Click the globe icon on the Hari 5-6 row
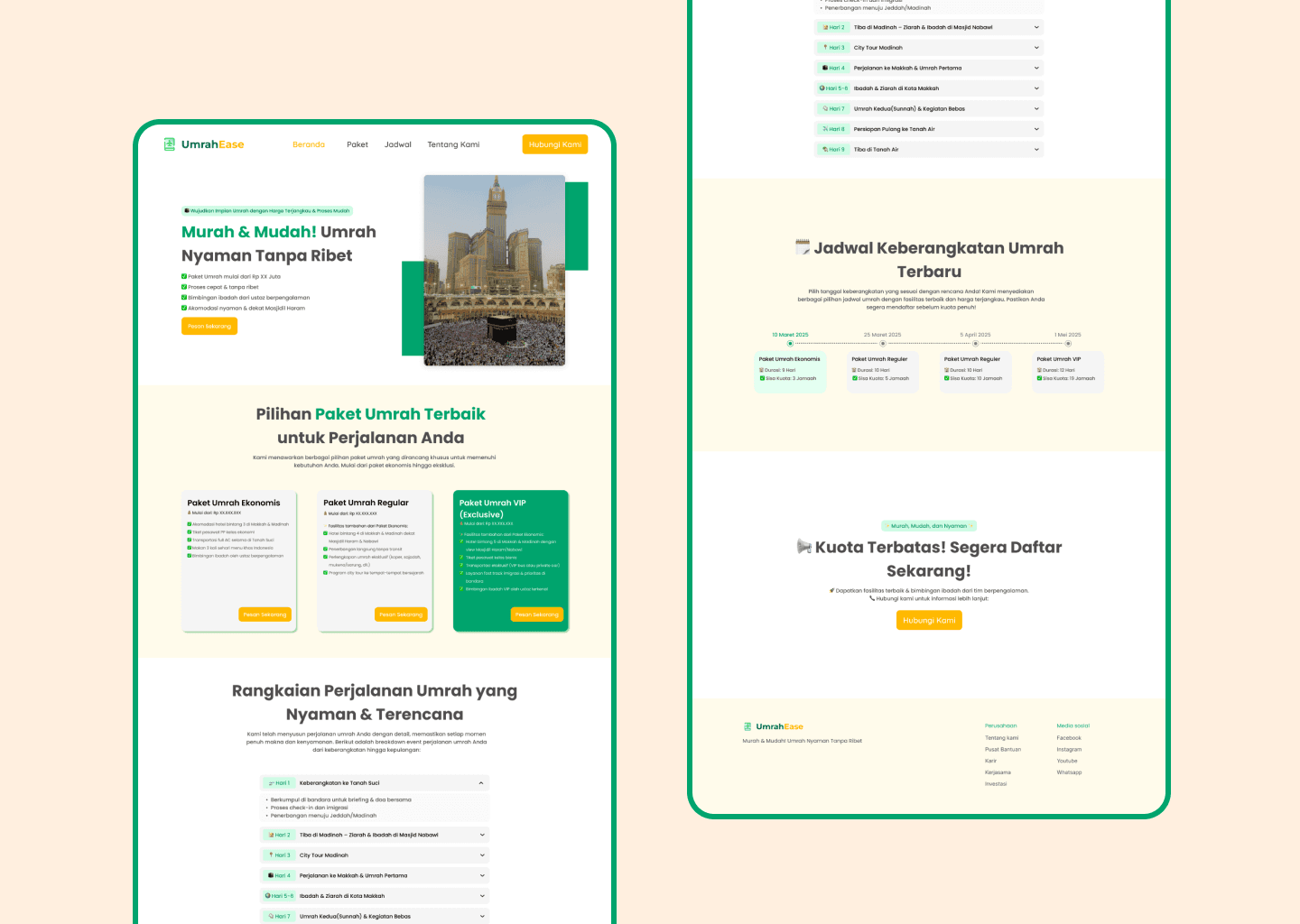The height and width of the screenshot is (924, 1300). [267, 895]
